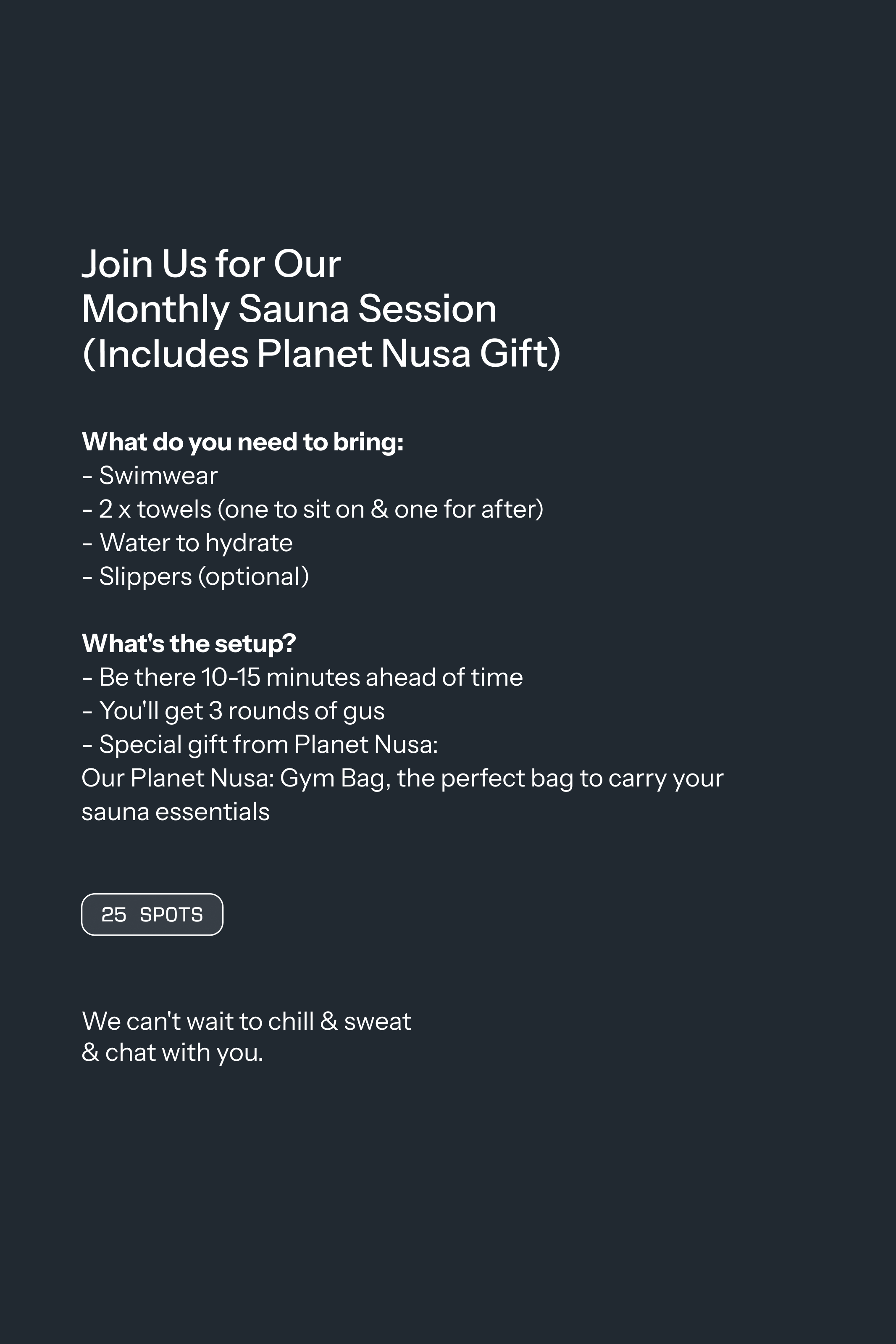Click the word SPOTS in the badge

pyautogui.click(x=171, y=914)
